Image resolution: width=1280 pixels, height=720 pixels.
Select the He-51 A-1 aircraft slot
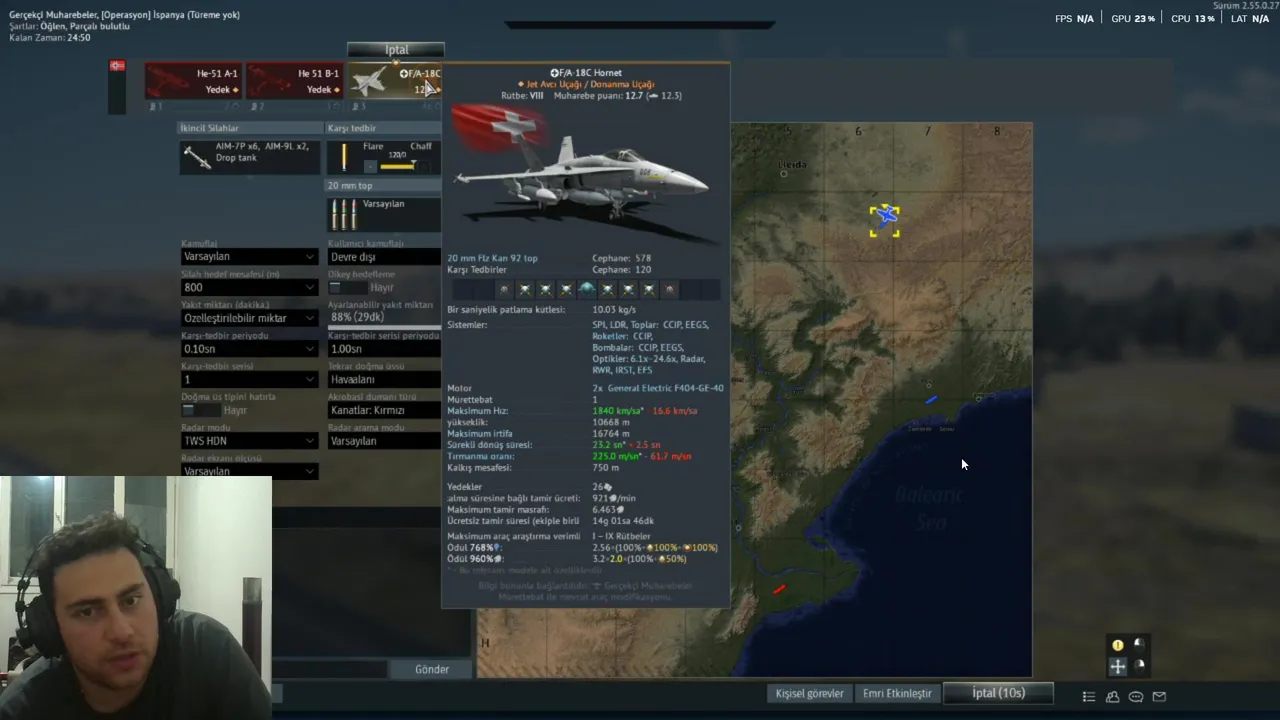pyautogui.click(x=193, y=81)
